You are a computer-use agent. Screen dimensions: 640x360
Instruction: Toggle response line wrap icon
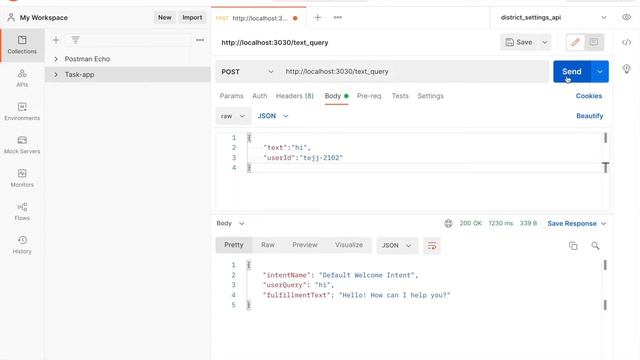(x=432, y=246)
